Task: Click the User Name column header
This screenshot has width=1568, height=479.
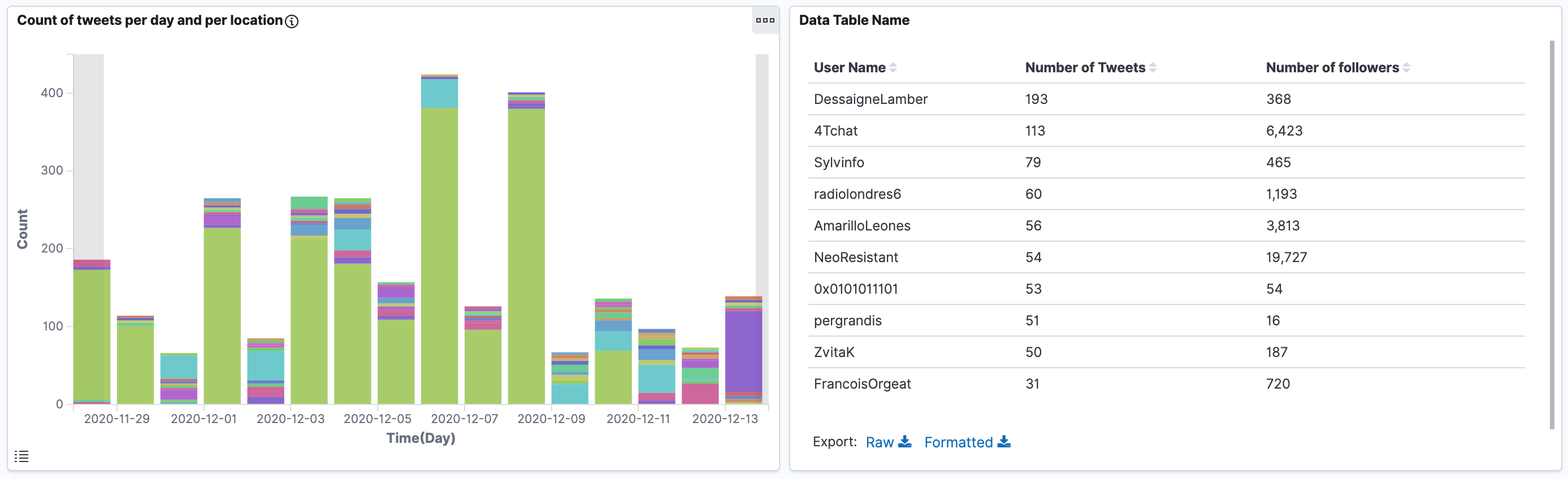Action: click(849, 68)
